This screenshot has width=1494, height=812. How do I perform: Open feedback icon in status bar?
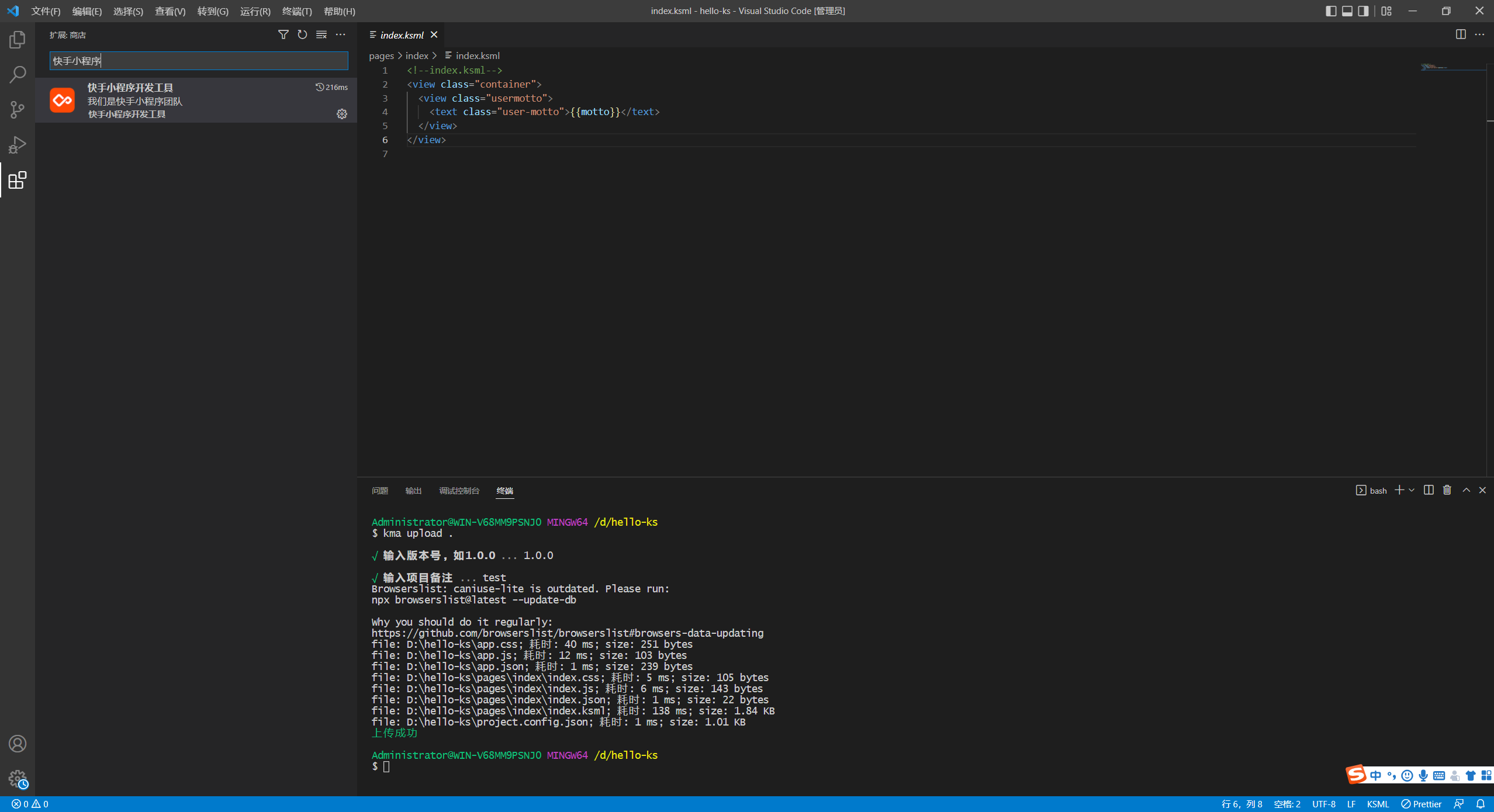click(x=1459, y=804)
